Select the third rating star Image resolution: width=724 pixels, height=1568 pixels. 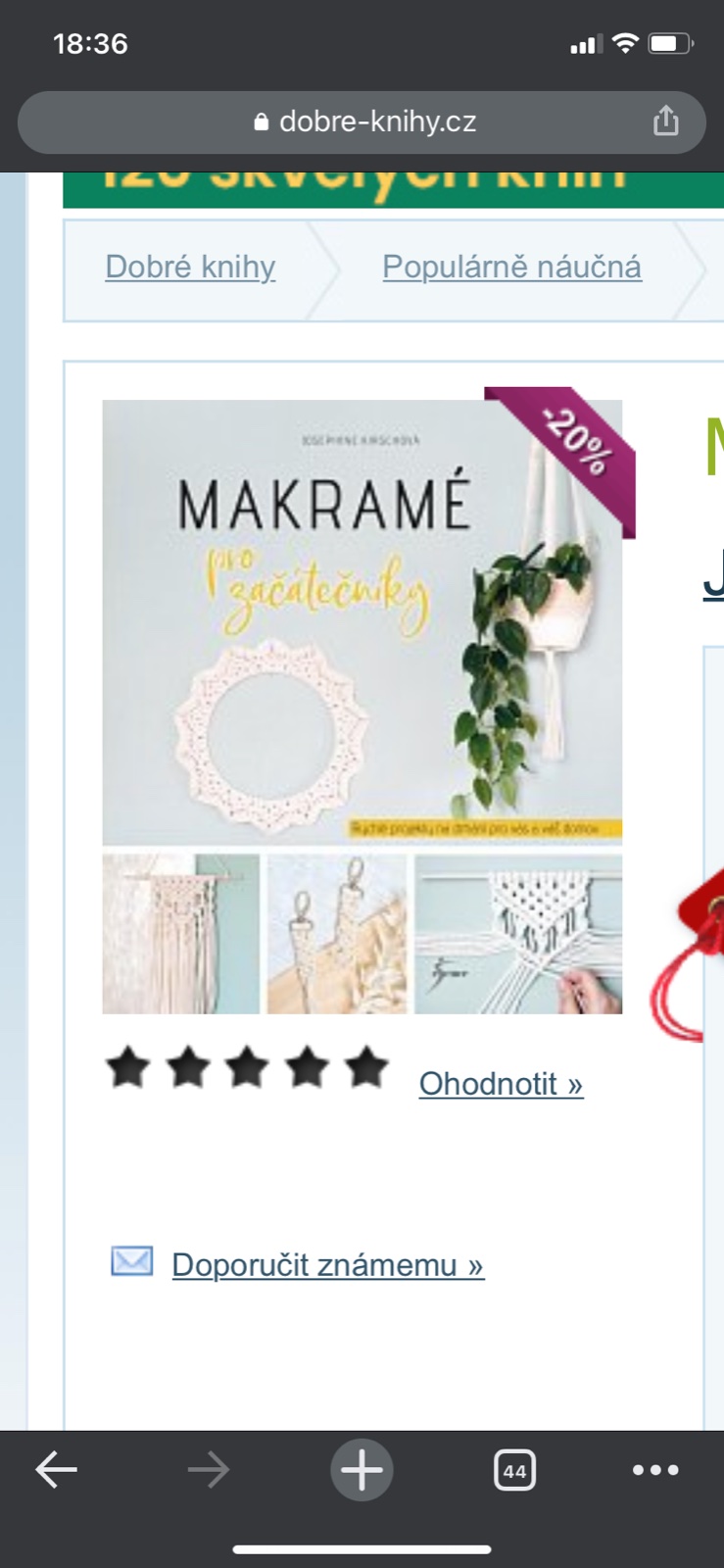click(x=247, y=1067)
